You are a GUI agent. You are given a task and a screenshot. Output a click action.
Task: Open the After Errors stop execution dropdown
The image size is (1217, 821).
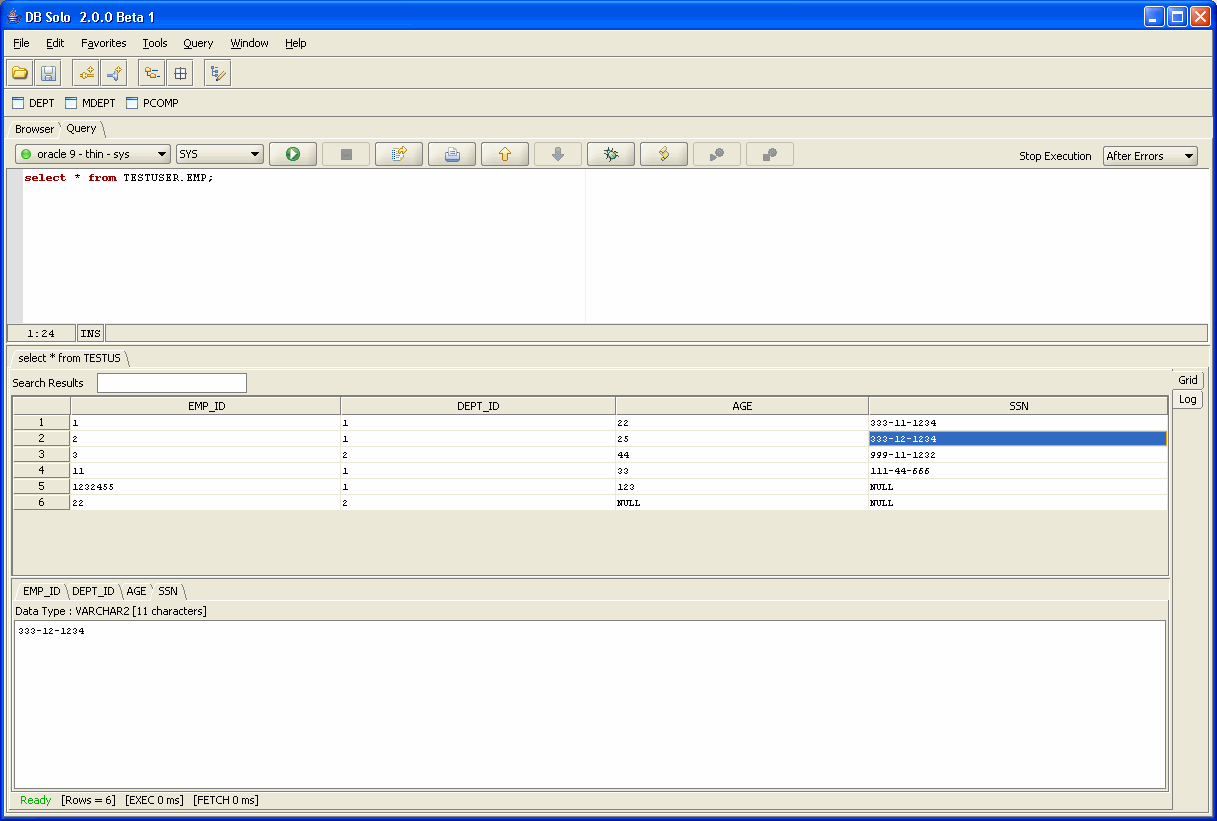(x=1150, y=156)
